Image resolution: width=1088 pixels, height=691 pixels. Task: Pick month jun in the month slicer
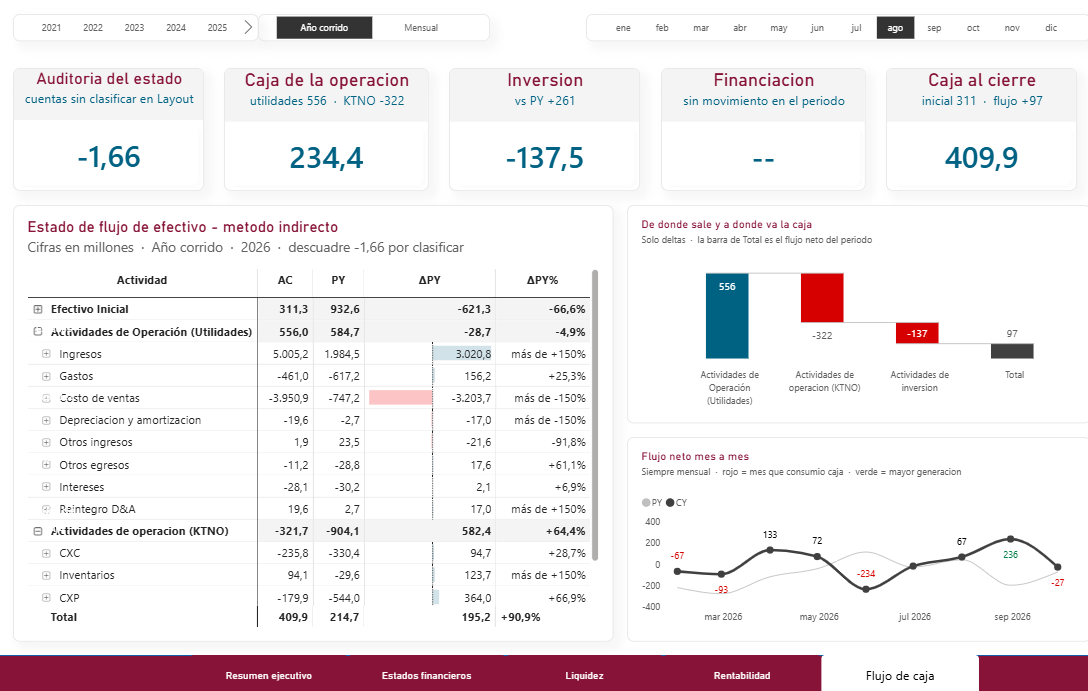817,28
